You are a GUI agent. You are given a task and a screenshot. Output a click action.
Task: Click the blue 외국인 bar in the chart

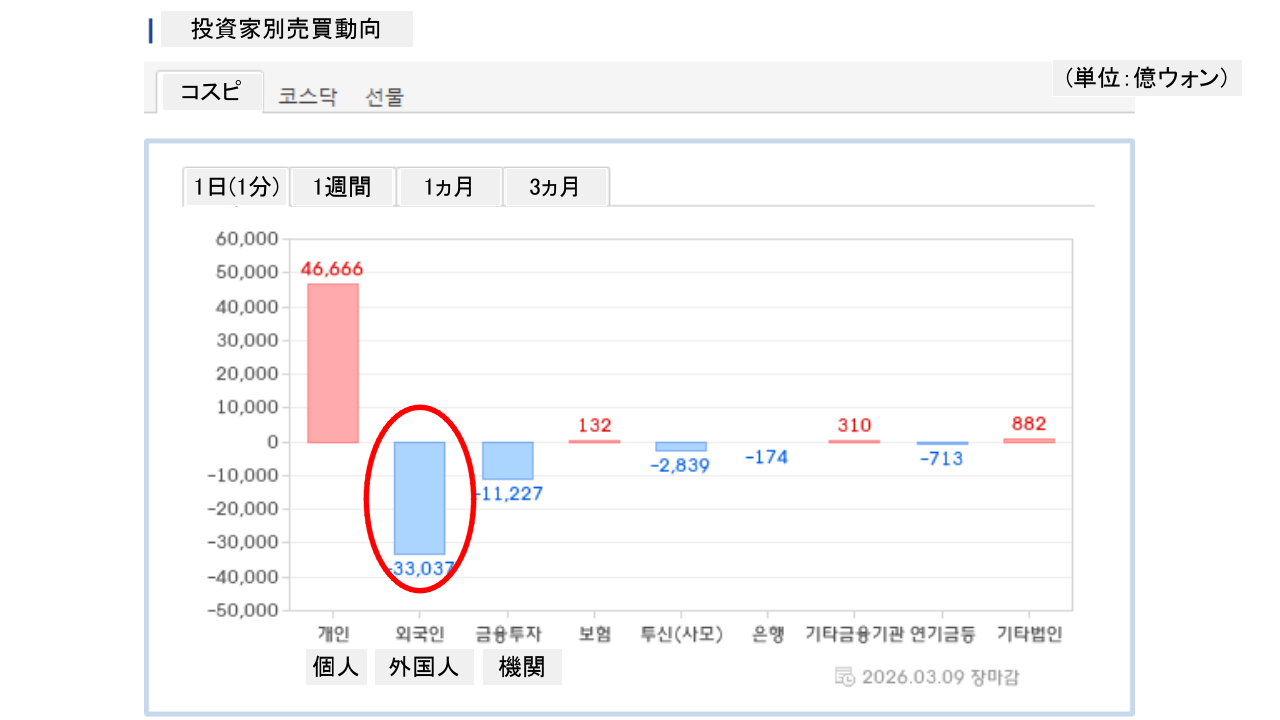tap(419, 497)
